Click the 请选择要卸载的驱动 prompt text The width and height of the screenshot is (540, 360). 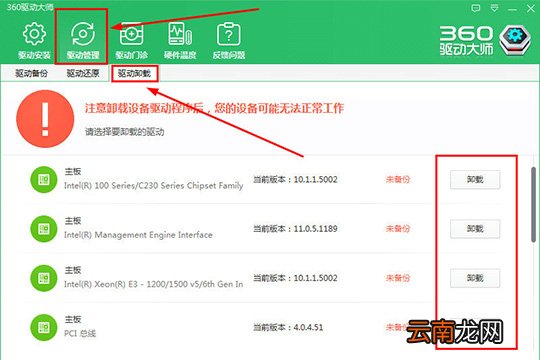coord(125,132)
